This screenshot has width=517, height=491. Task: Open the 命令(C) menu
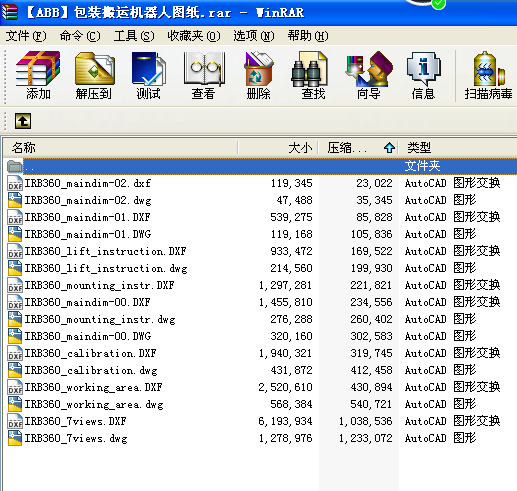tap(80, 36)
